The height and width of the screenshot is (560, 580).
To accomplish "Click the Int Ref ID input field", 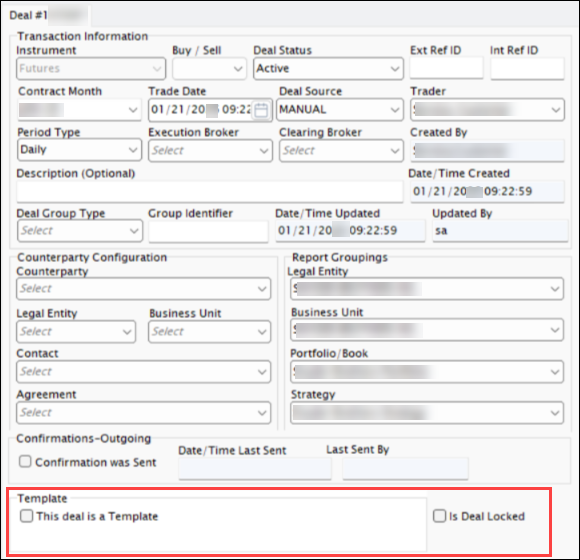I will (x=527, y=68).
